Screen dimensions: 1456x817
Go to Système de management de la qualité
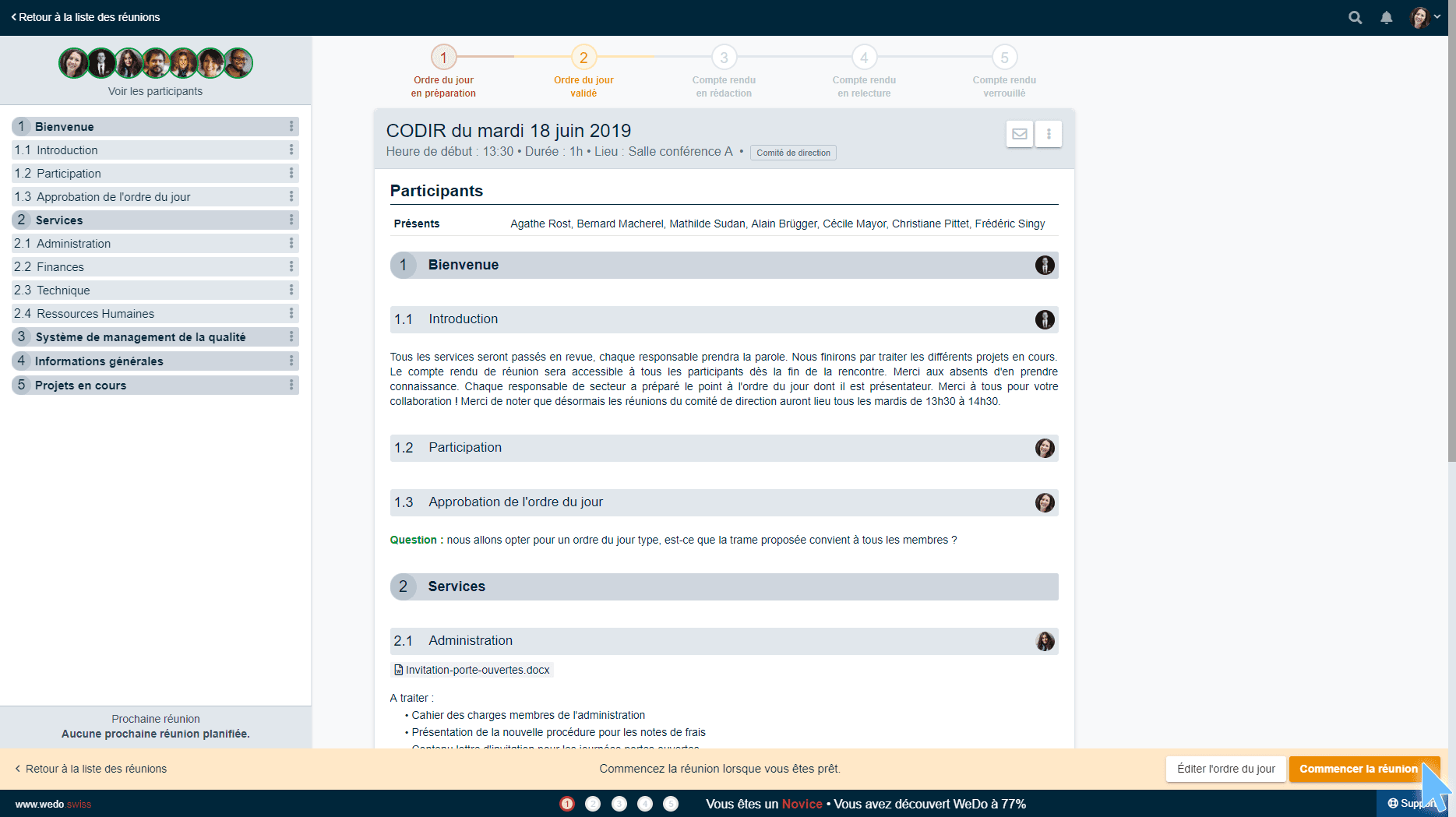(x=155, y=336)
